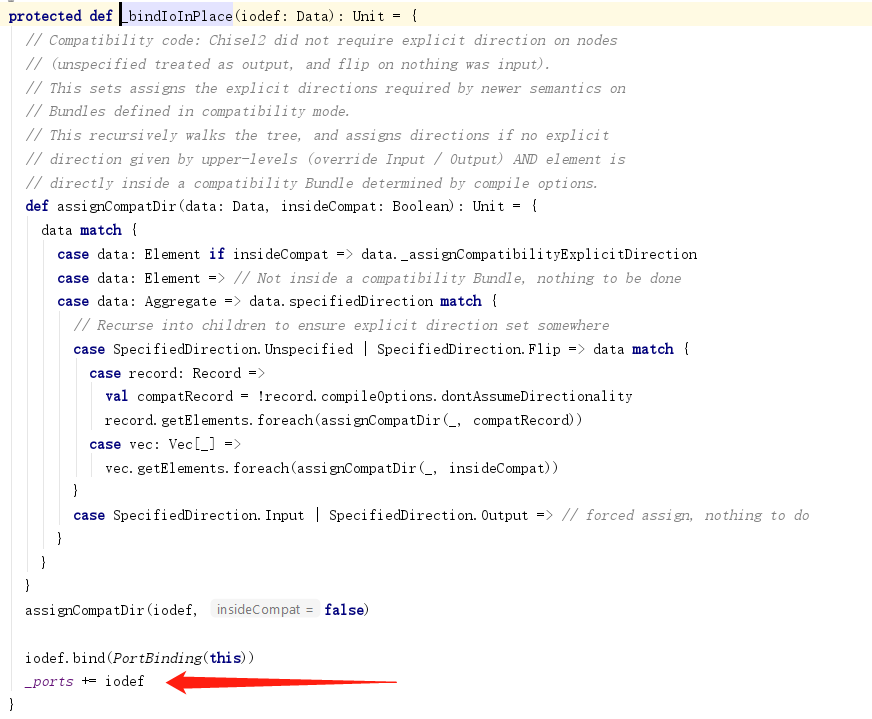
Task: Click SpecifiedDirection.Flip in case clause
Action: pos(469,349)
